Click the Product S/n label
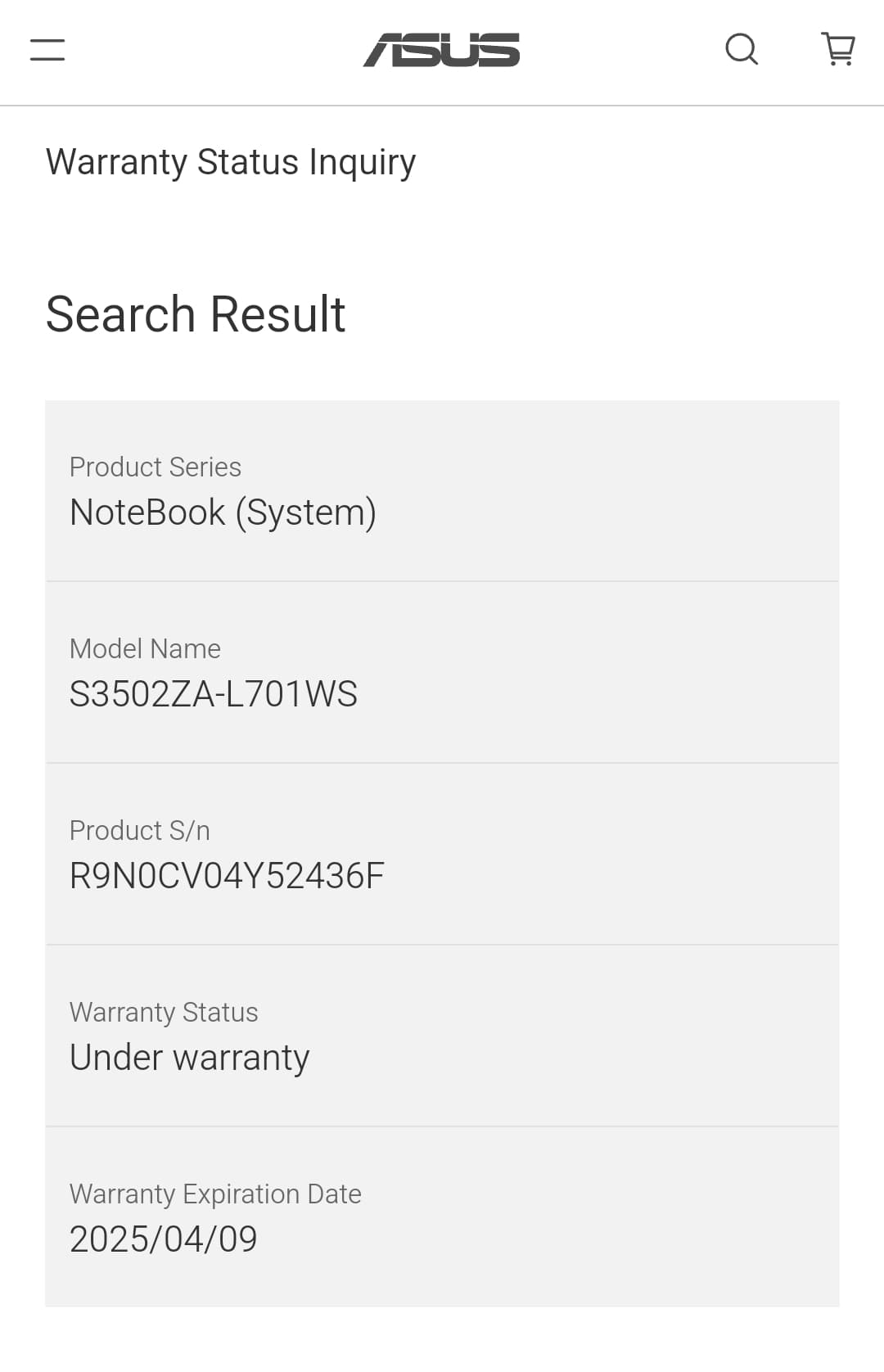884x1372 pixels. click(x=140, y=831)
